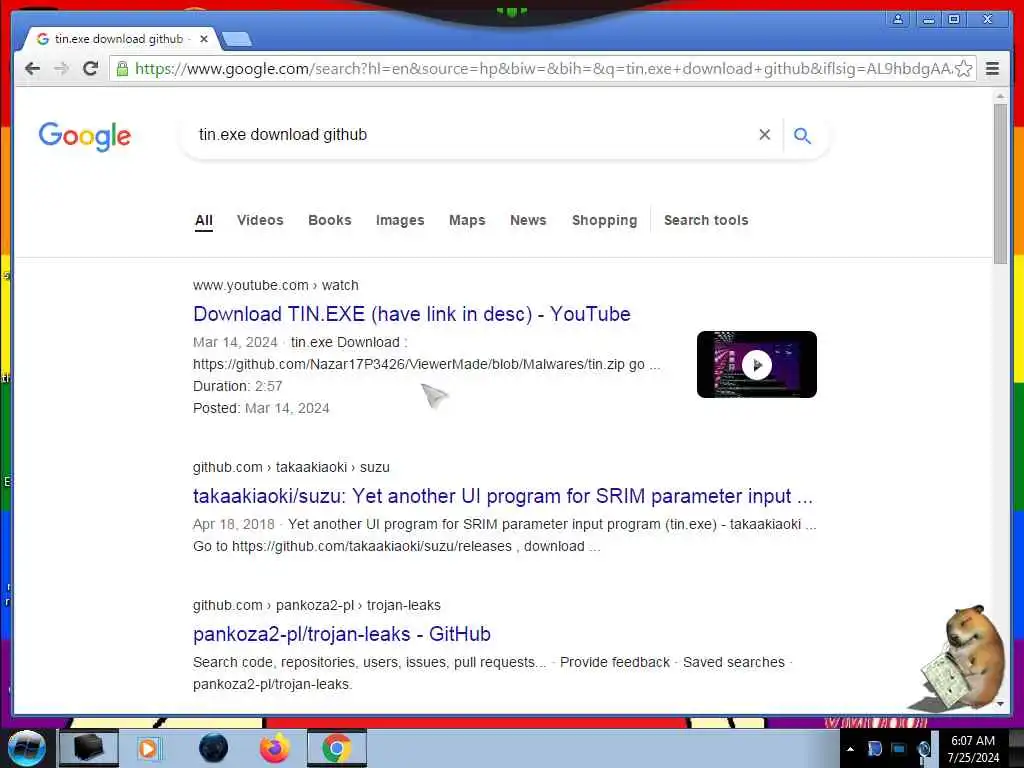Click the Saved searches snippet text
Image resolution: width=1024 pixels, height=768 pixels.
pos(734,662)
